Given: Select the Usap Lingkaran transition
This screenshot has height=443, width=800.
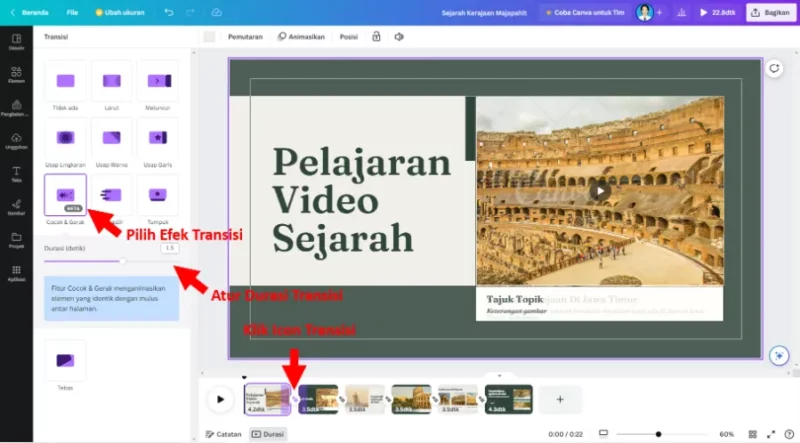Looking at the screenshot, I should click(x=65, y=138).
